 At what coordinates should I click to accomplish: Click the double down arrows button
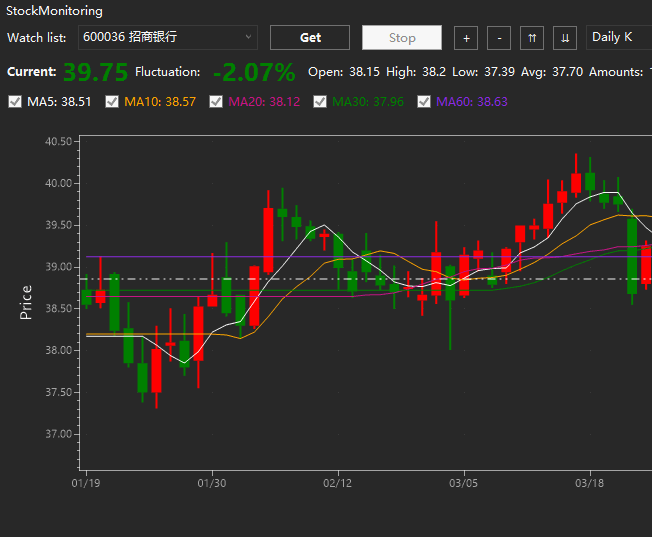[x=565, y=38]
